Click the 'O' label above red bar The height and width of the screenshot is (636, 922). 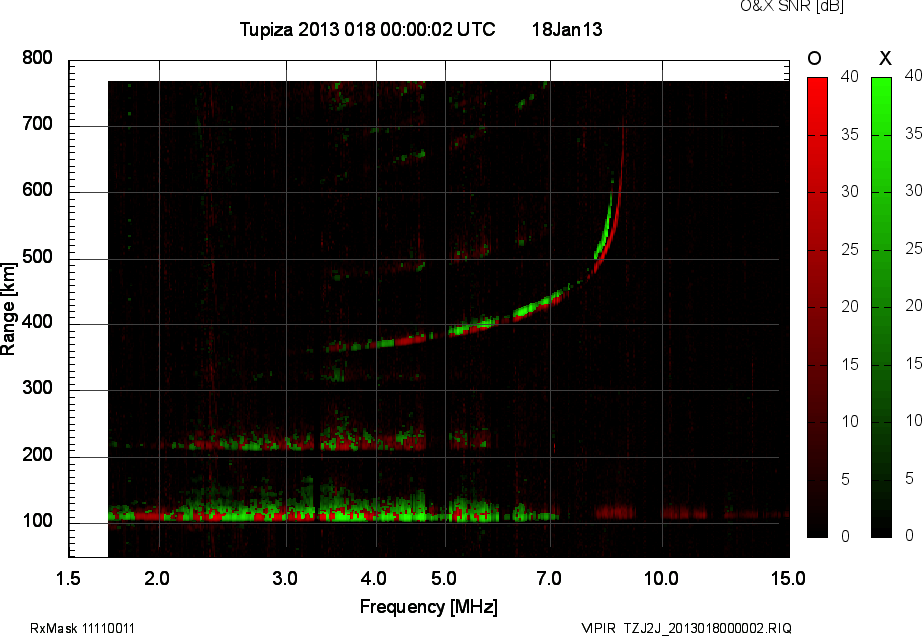point(814,58)
